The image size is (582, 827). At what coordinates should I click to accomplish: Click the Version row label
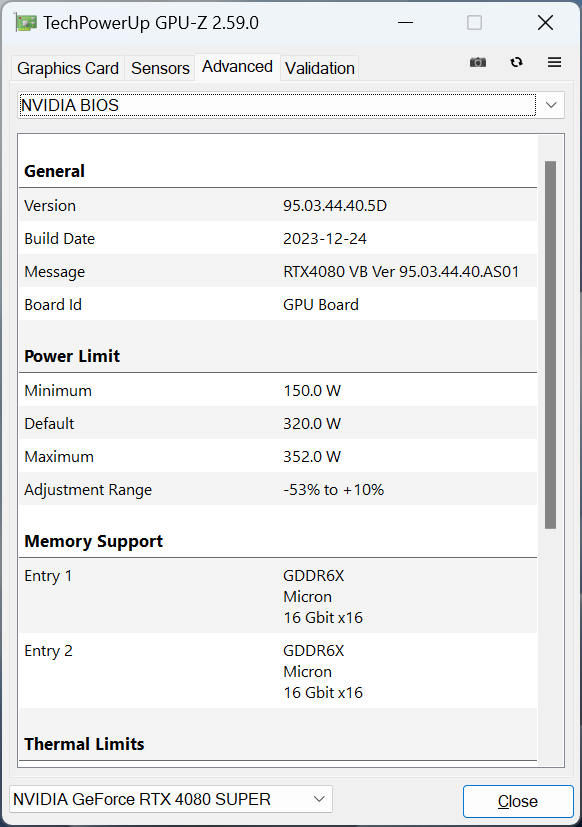[x=50, y=206]
